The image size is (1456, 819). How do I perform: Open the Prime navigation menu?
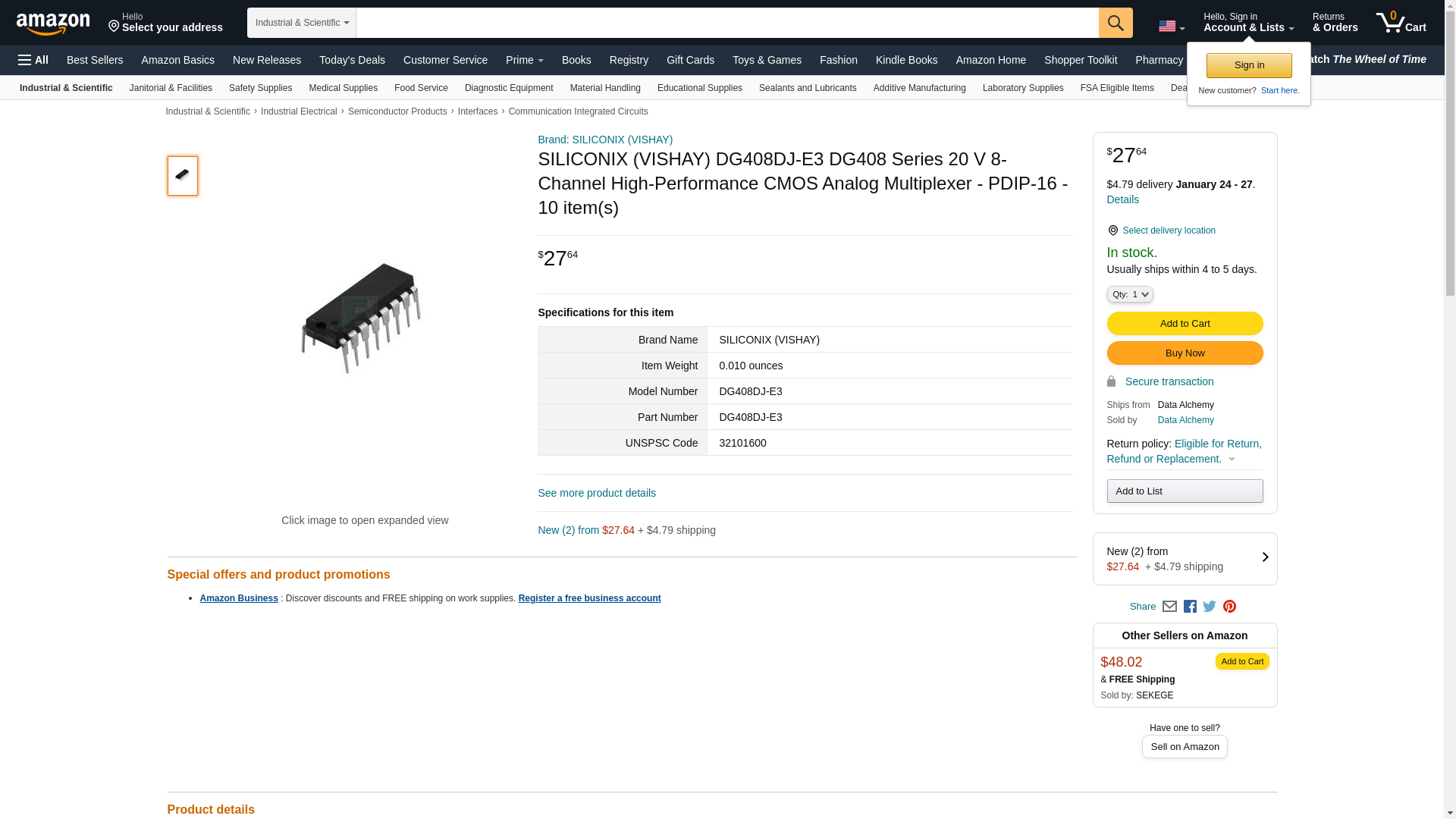(x=525, y=60)
